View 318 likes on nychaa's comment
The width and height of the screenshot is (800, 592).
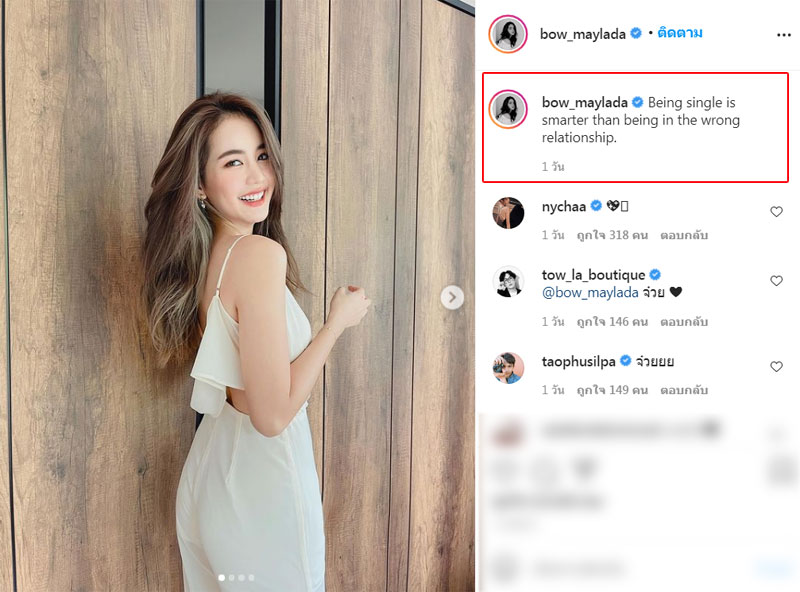(612, 235)
